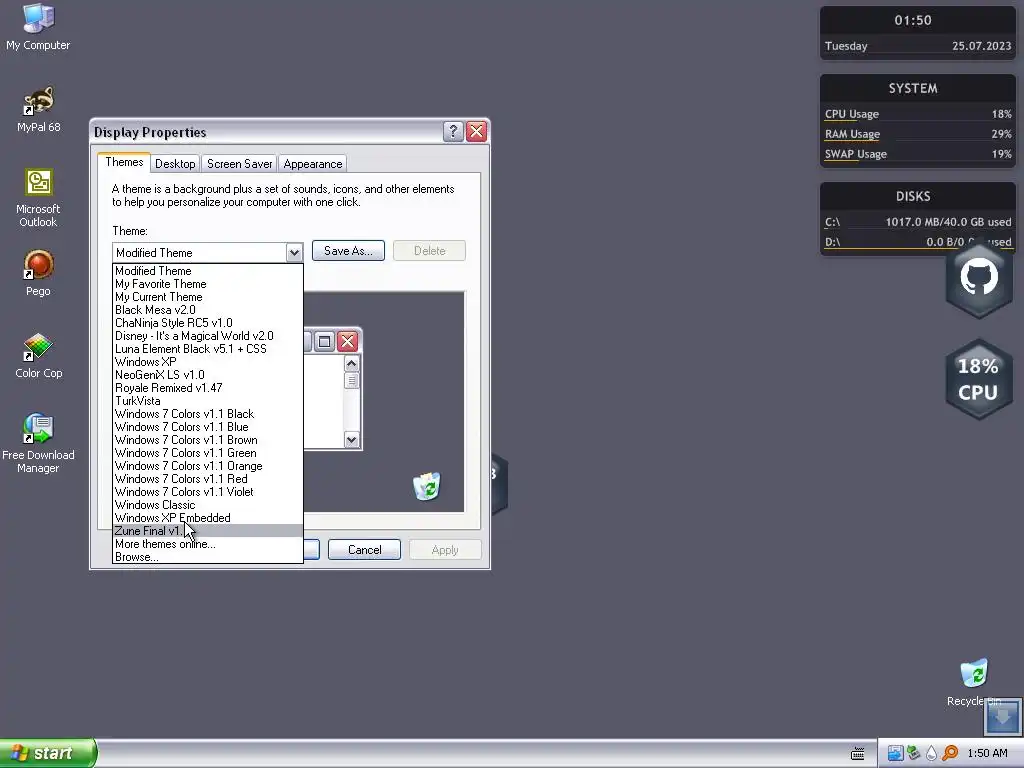Viewport: 1024px width, 768px height.
Task: Click the Tuesday 25.07.2023 date line
Action: (x=918, y=46)
